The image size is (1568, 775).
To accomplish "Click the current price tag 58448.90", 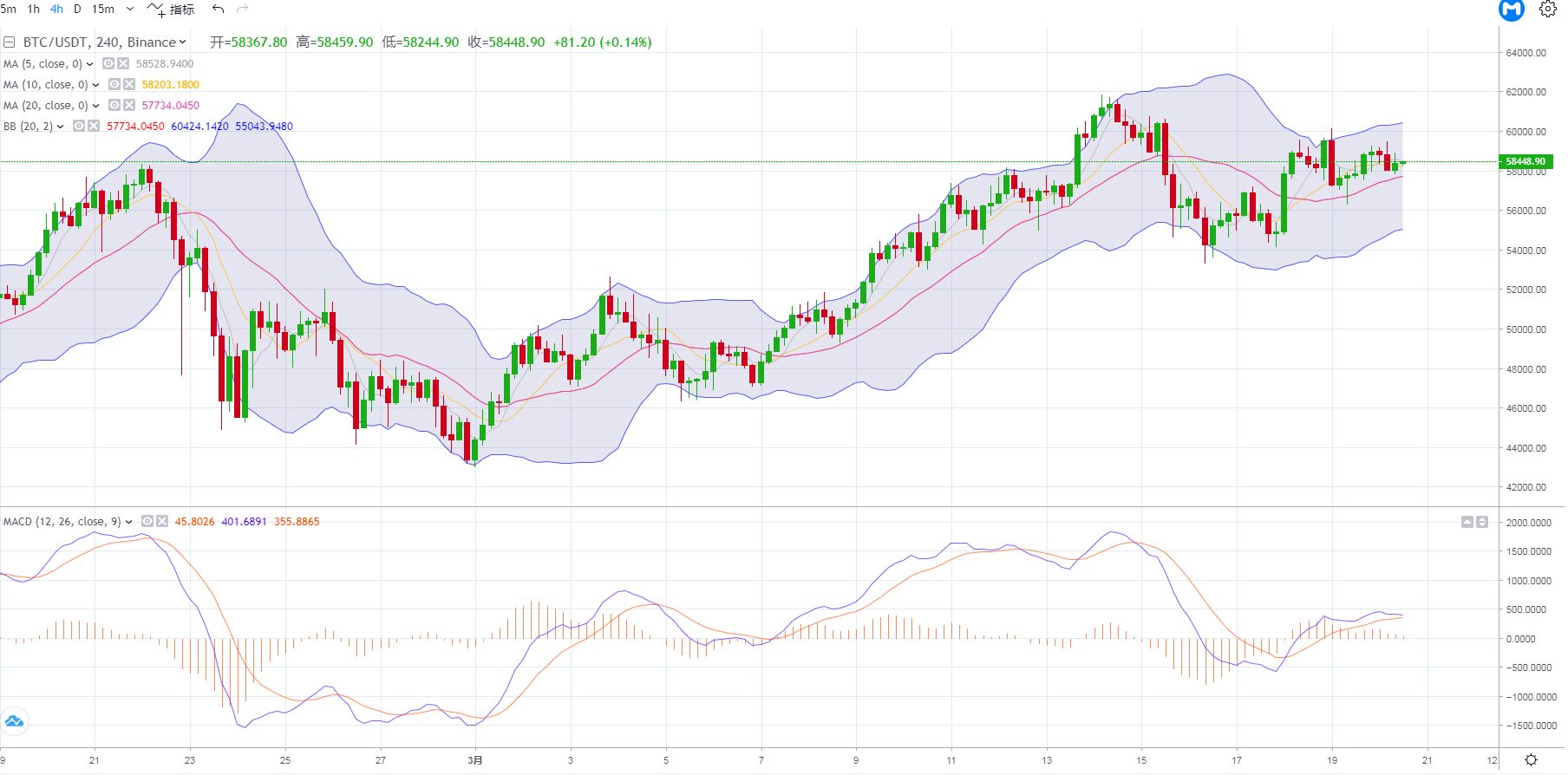I will coord(1526,161).
